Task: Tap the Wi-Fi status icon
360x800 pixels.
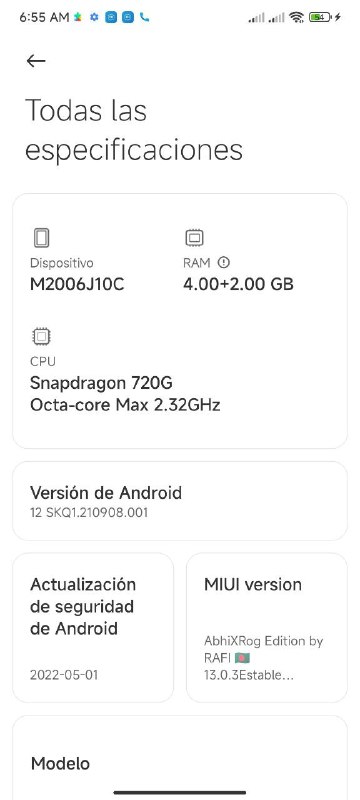Action: (296, 17)
